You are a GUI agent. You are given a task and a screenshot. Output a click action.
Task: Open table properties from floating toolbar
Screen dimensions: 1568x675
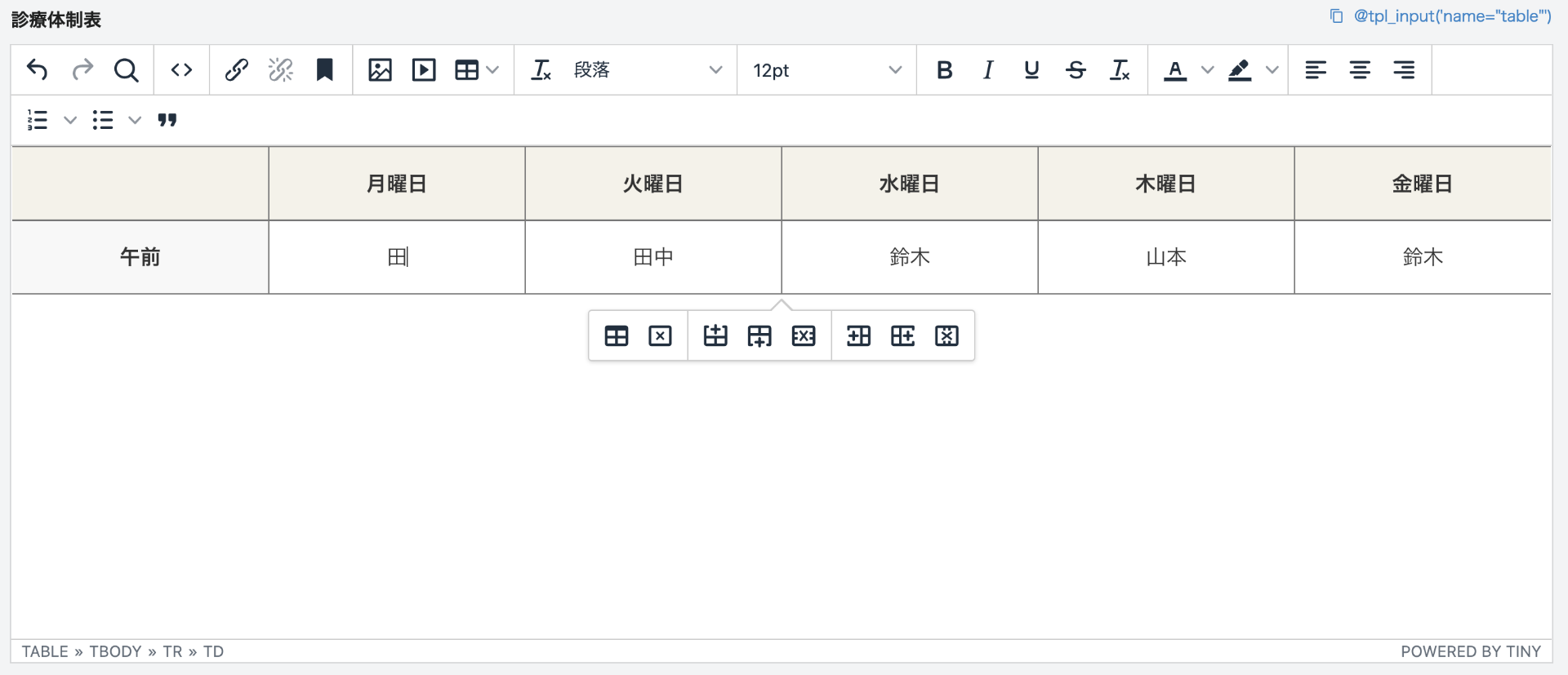(617, 335)
